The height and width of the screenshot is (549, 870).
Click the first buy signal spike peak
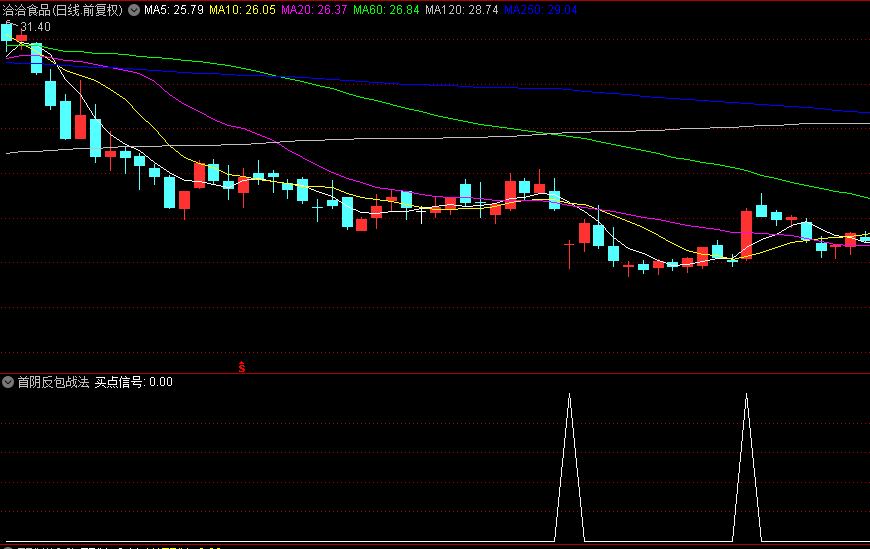pyautogui.click(x=569, y=396)
